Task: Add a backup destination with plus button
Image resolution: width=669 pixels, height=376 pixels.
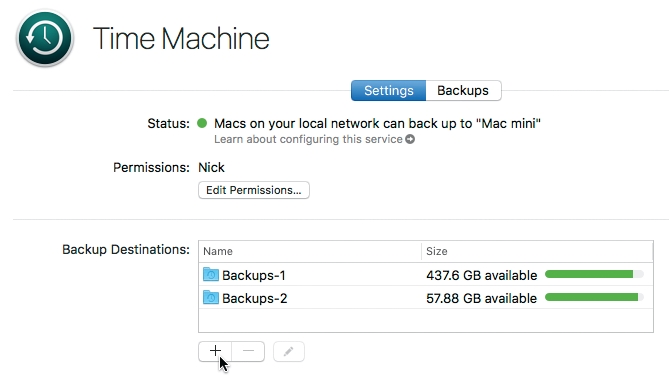Action: [x=215, y=351]
